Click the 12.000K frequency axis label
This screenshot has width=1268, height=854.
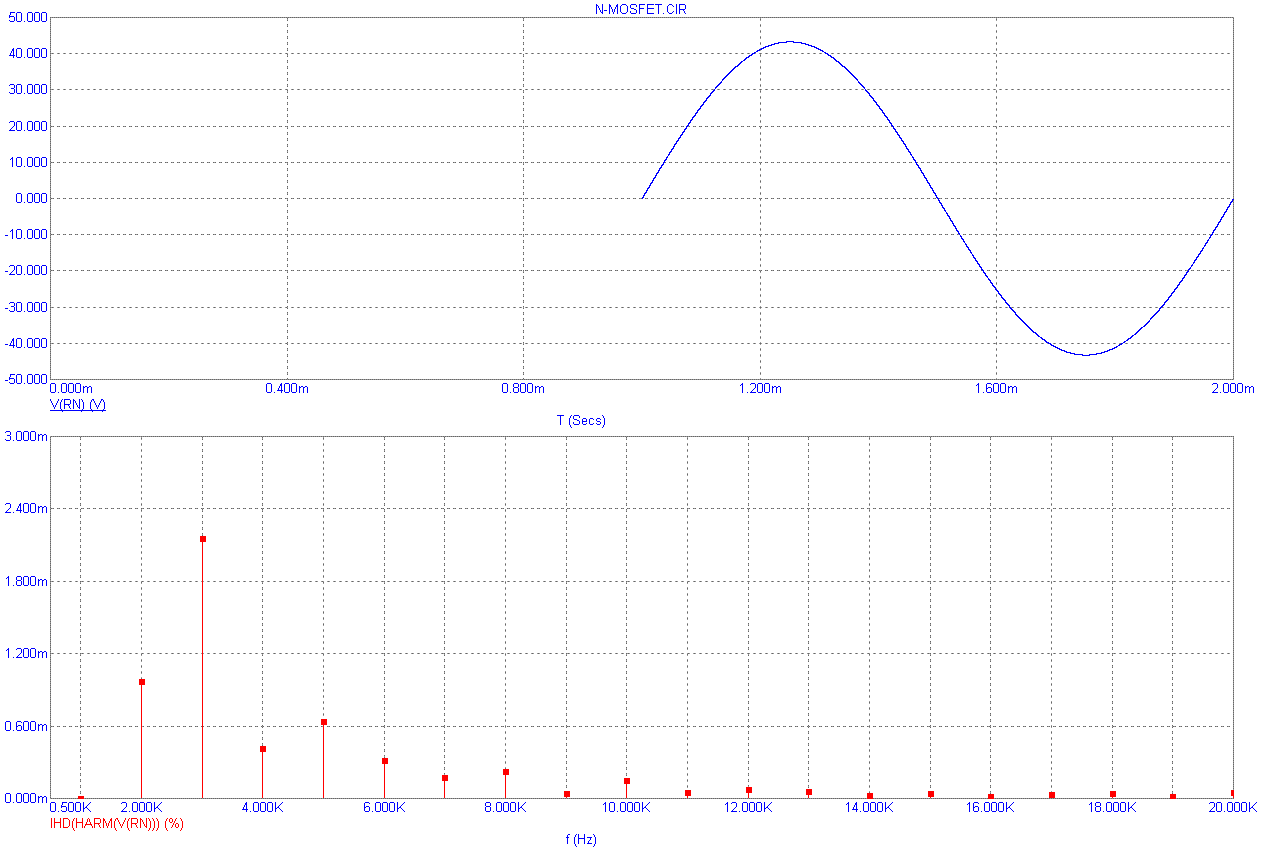[x=747, y=807]
